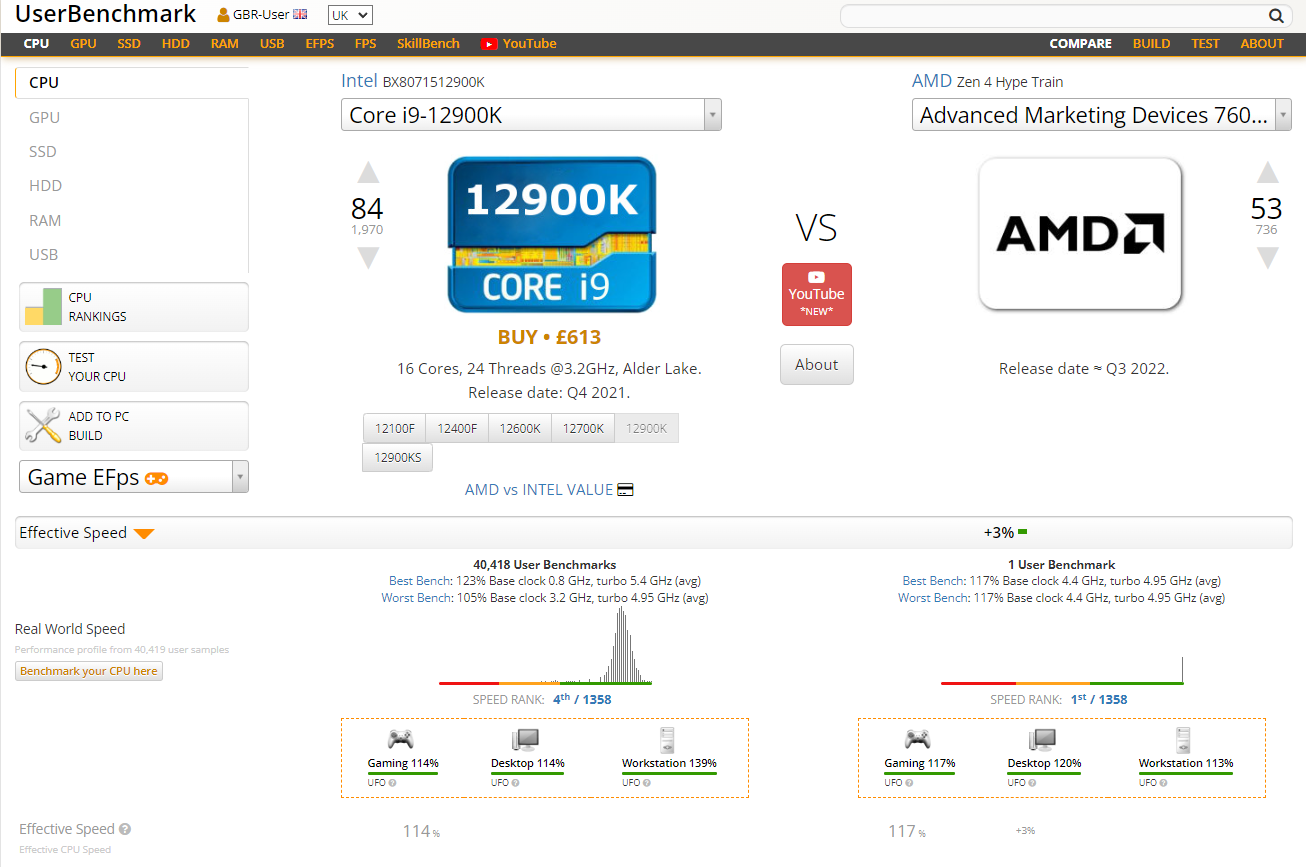Select RAM in the top navigation bar
This screenshot has width=1306, height=867.
tap(225, 44)
